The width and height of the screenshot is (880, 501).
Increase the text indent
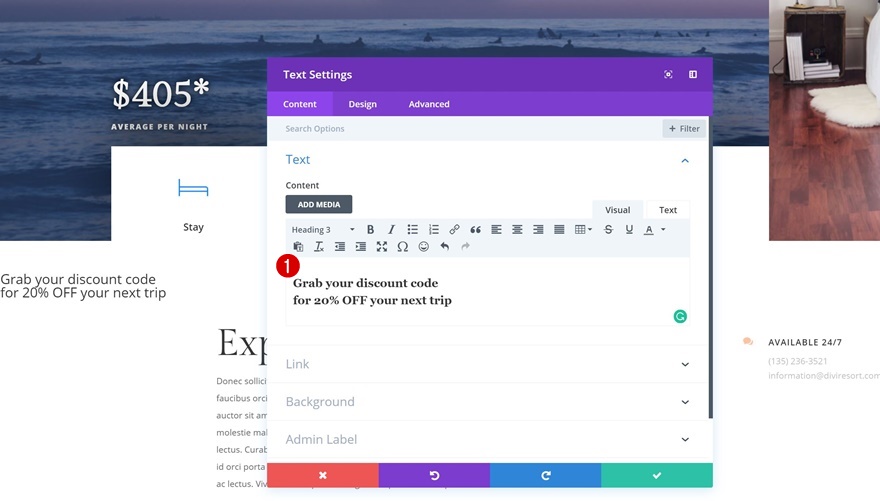361,246
